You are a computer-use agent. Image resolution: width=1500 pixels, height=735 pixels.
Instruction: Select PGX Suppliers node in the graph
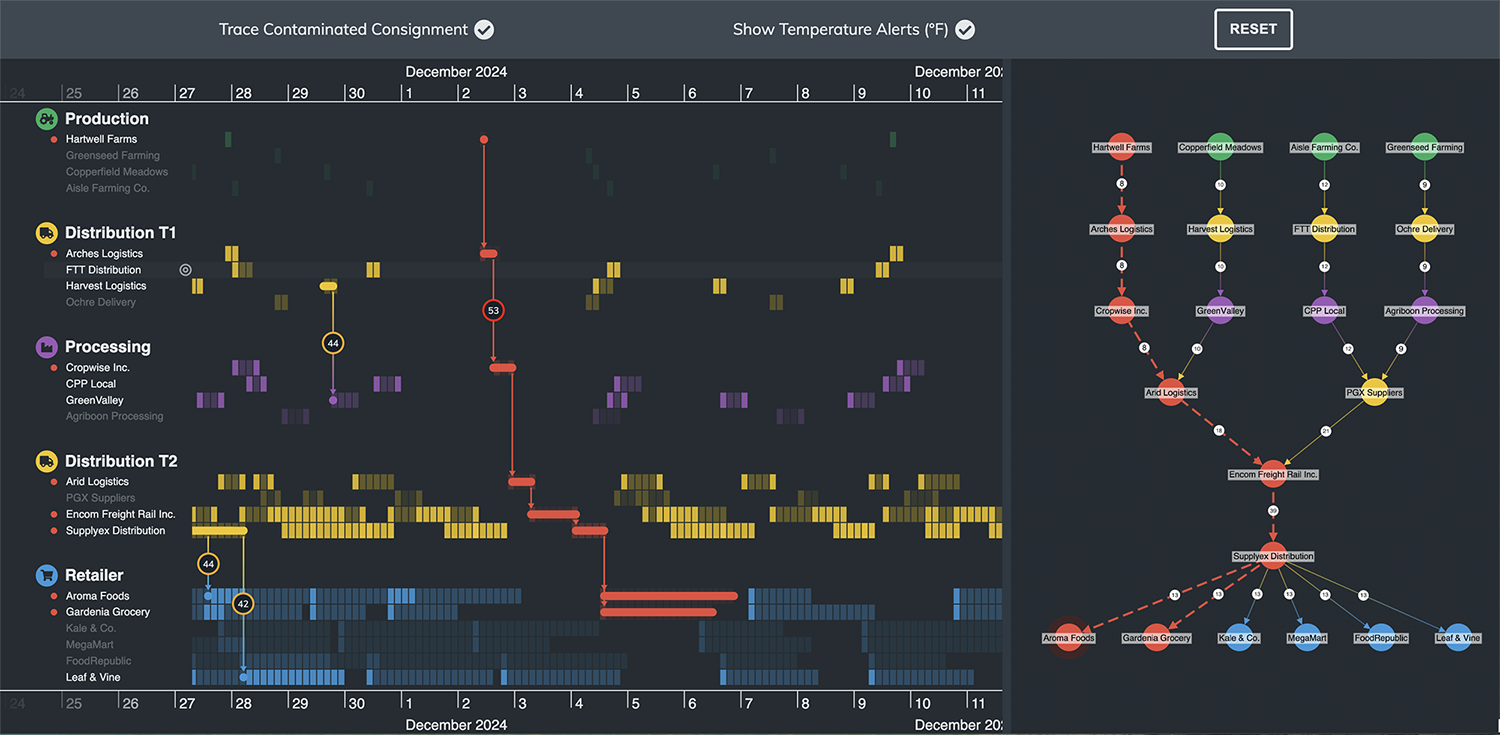click(x=1374, y=393)
